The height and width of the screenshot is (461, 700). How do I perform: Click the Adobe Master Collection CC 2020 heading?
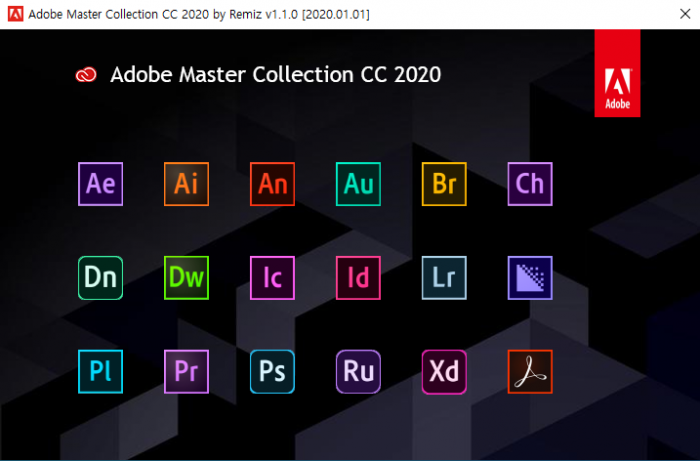click(x=275, y=75)
